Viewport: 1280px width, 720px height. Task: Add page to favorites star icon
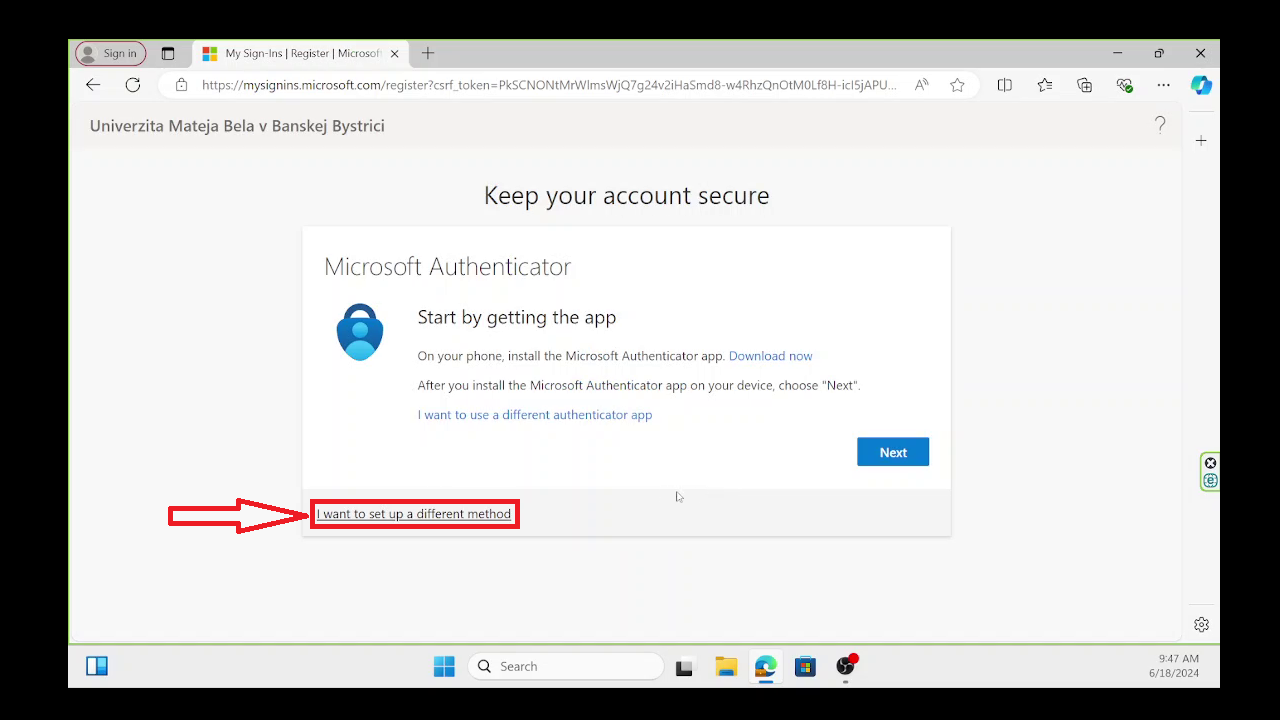coord(957,85)
